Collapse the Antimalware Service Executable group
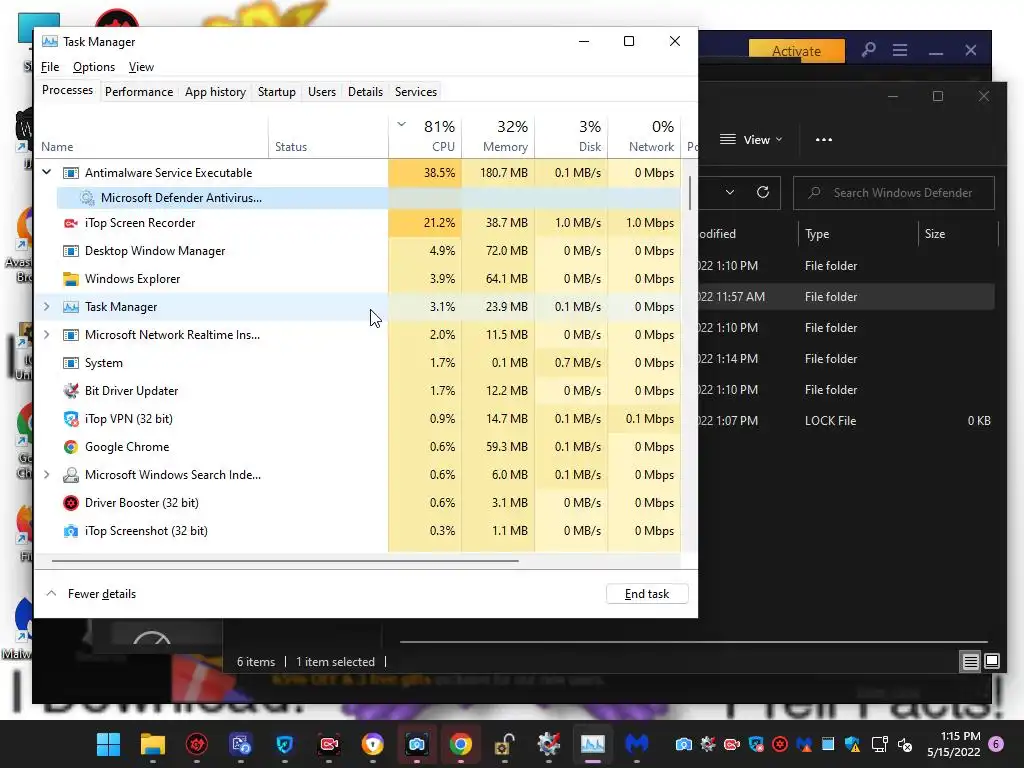Image resolution: width=1024 pixels, height=768 pixels. tap(46, 172)
